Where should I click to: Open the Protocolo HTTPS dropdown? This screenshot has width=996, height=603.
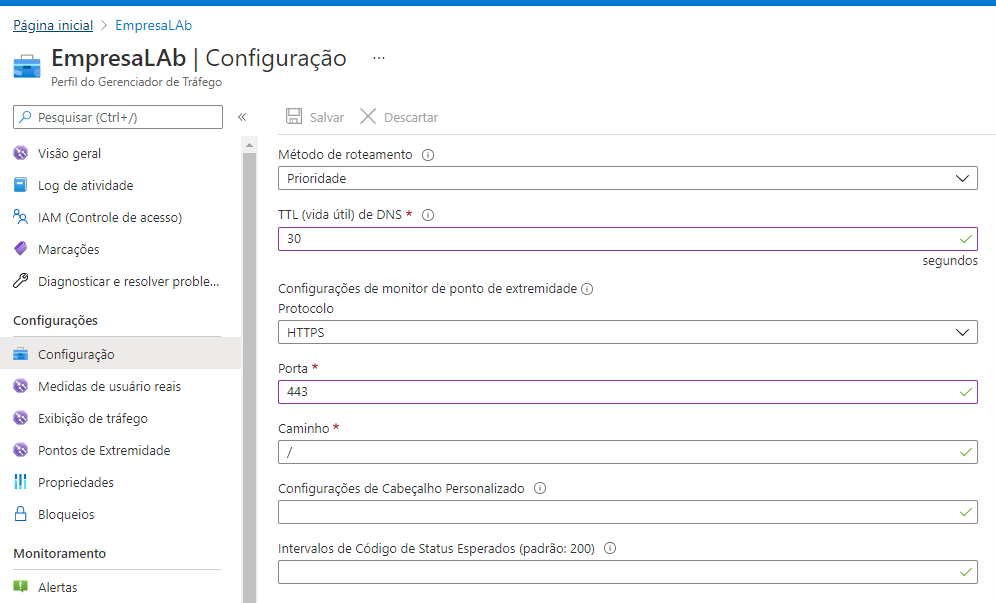tap(628, 332)
